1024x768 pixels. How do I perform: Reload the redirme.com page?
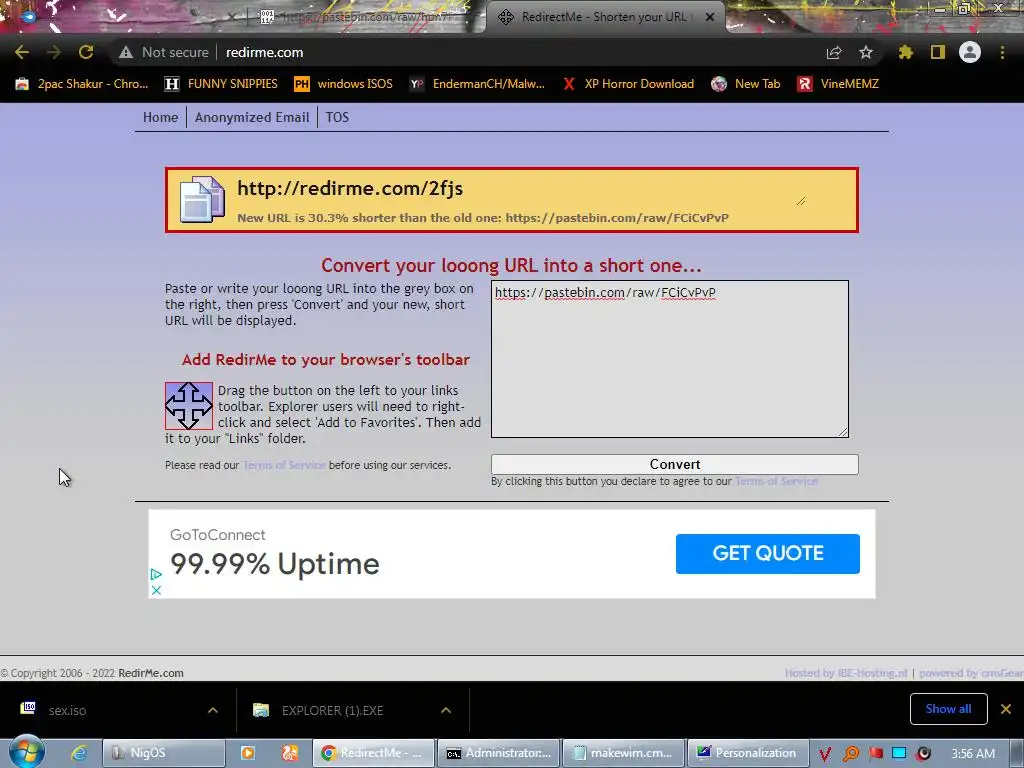tap(86, 52)
